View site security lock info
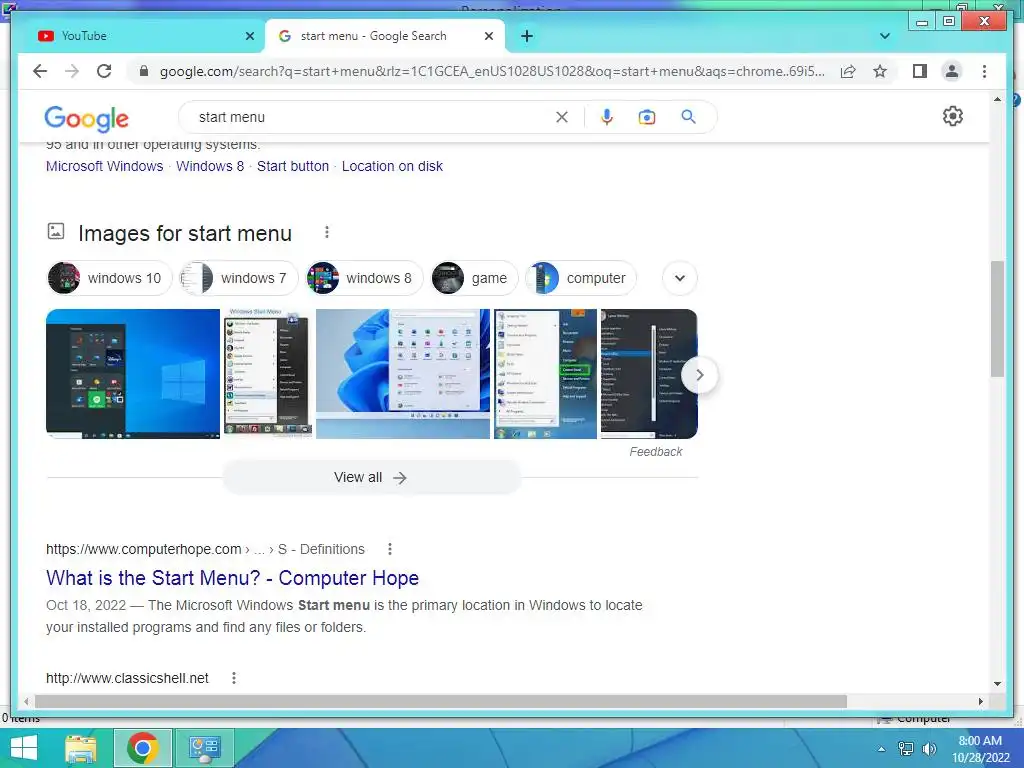The height and width of the screenshot is (768, 1024). tap(144, 71)
